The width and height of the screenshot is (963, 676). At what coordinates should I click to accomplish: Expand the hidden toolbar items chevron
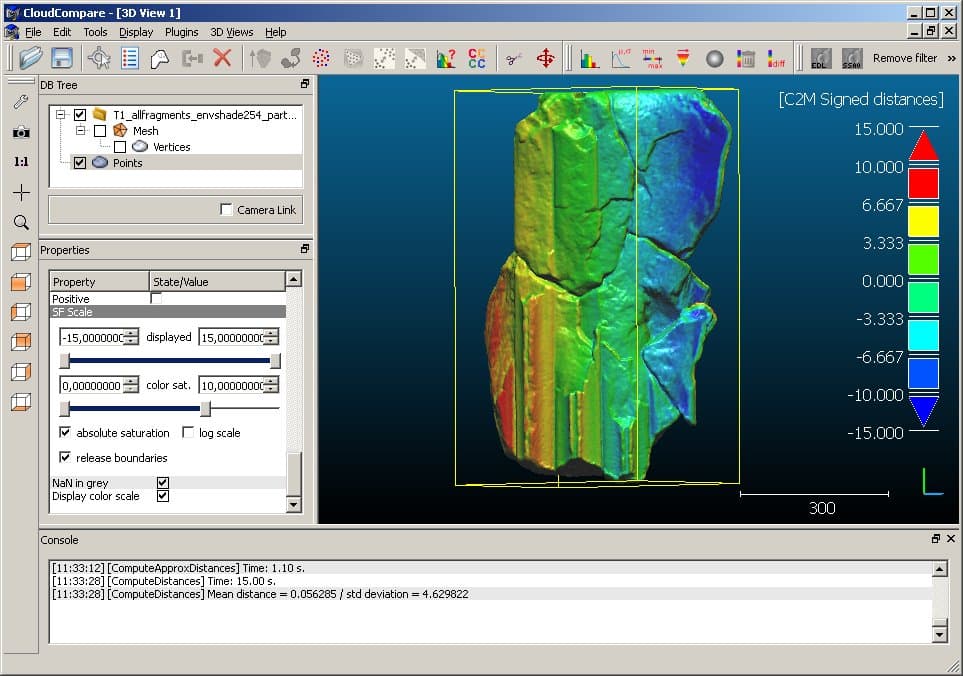[x=950, y=57]
